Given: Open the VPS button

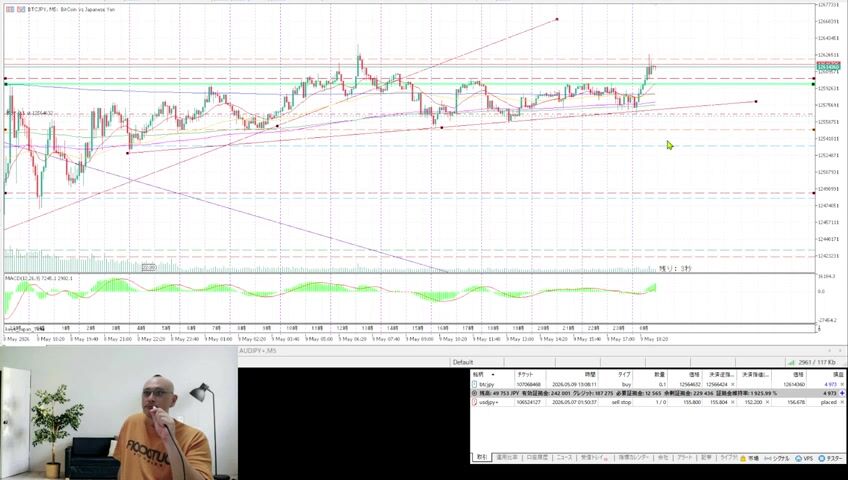Looking at the screenshot, I should (x=803, y=458).
